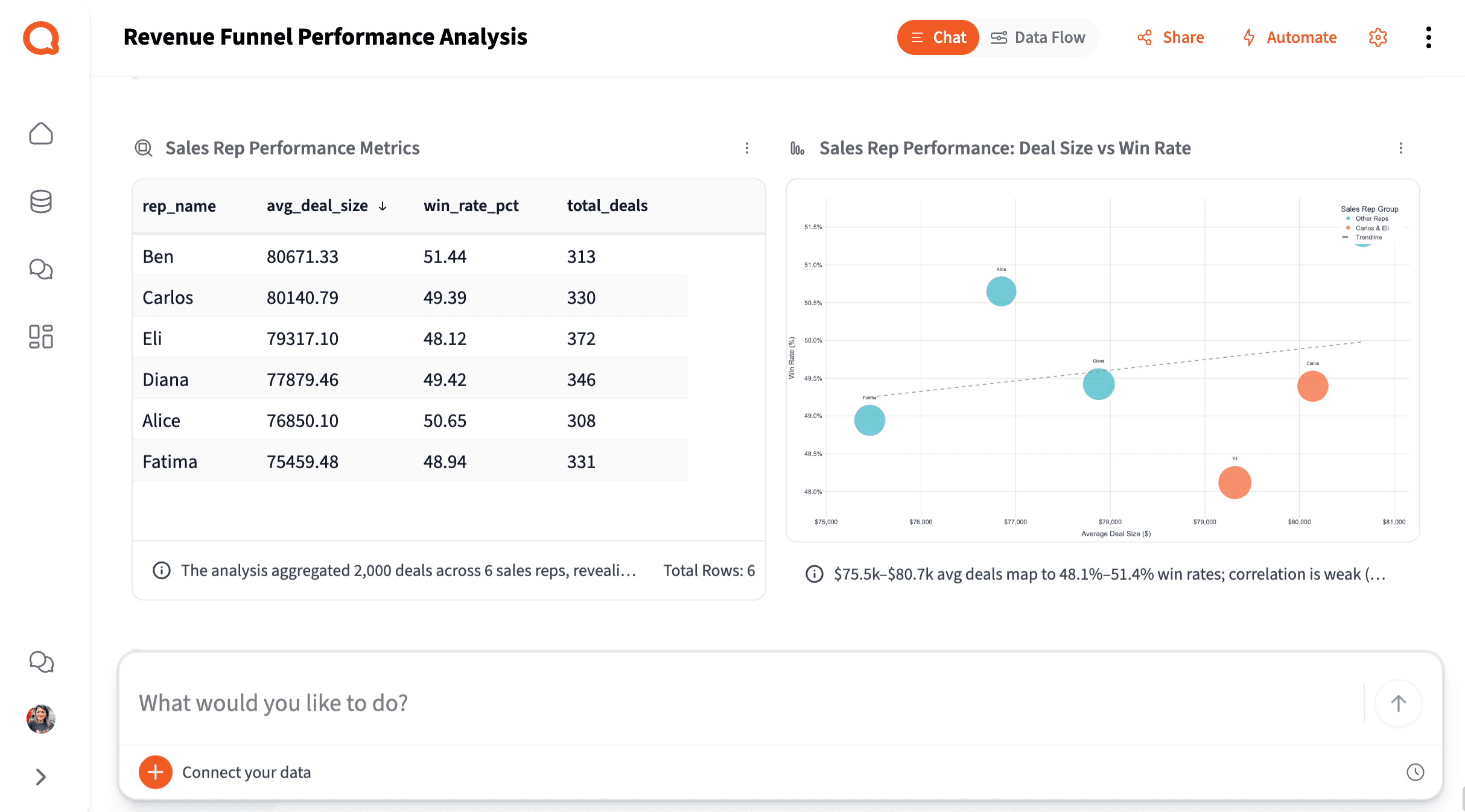Click the Share button
This screenshot has height=812, width=1465.
pos(1169,37)
